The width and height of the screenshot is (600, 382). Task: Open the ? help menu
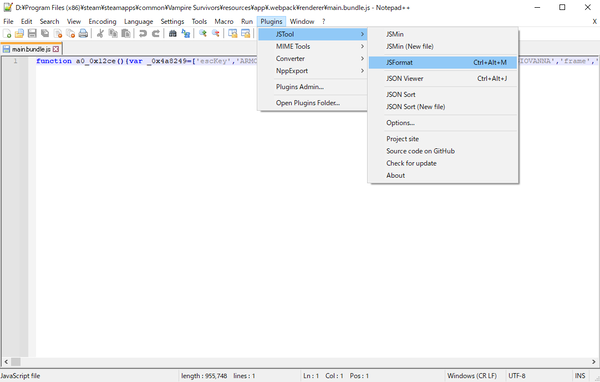[x=323, y=21]
